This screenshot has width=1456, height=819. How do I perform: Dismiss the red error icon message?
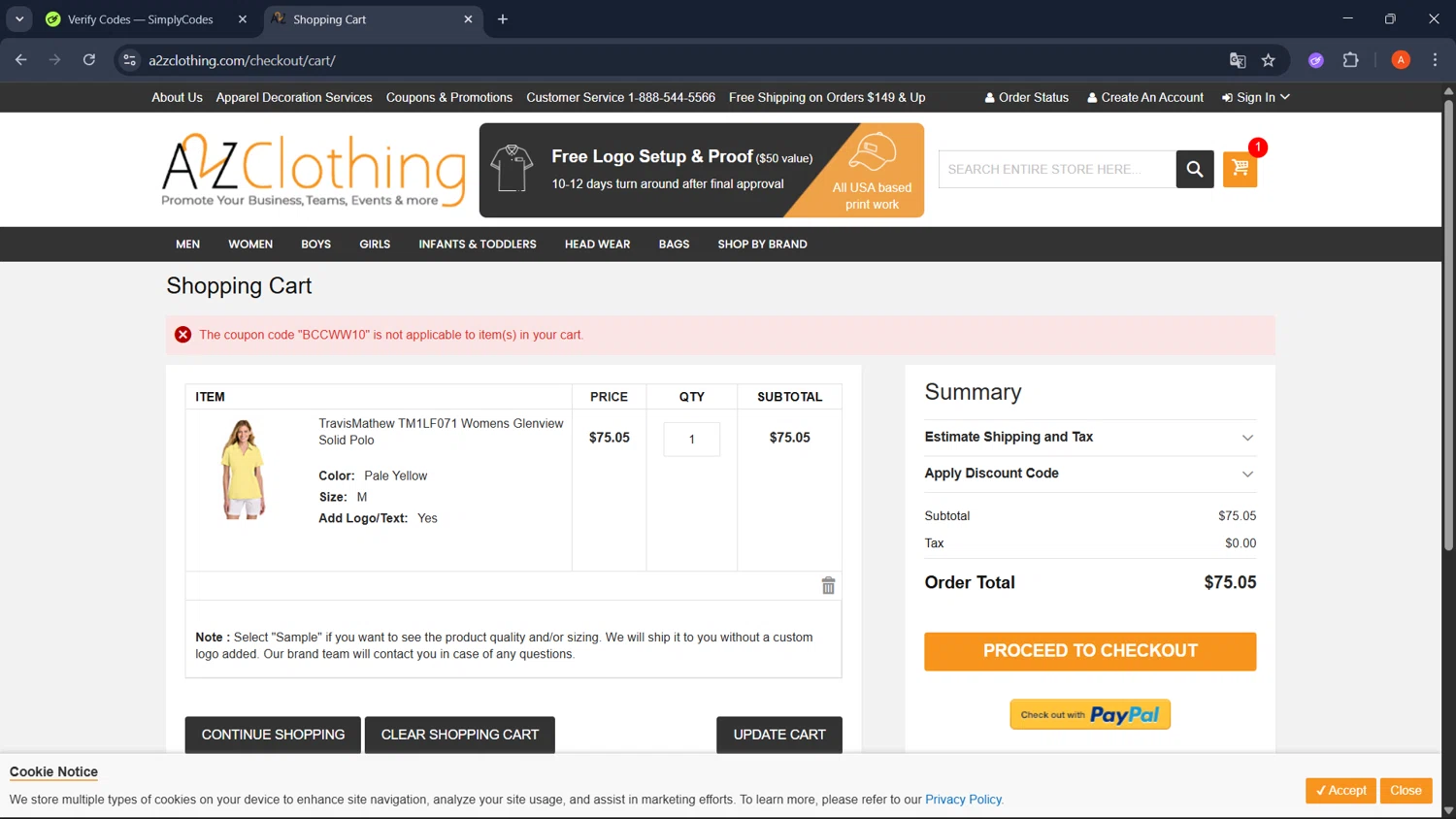[x=182, y=335]
